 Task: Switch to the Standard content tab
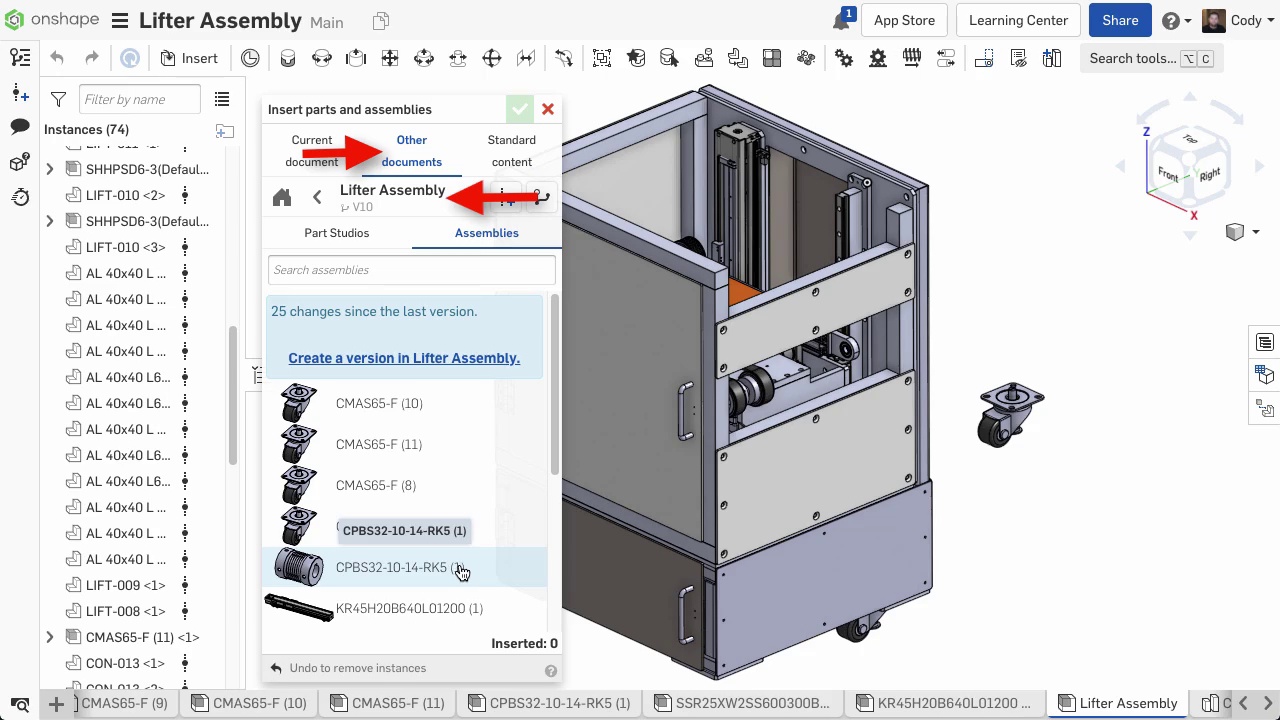[512, 151]
